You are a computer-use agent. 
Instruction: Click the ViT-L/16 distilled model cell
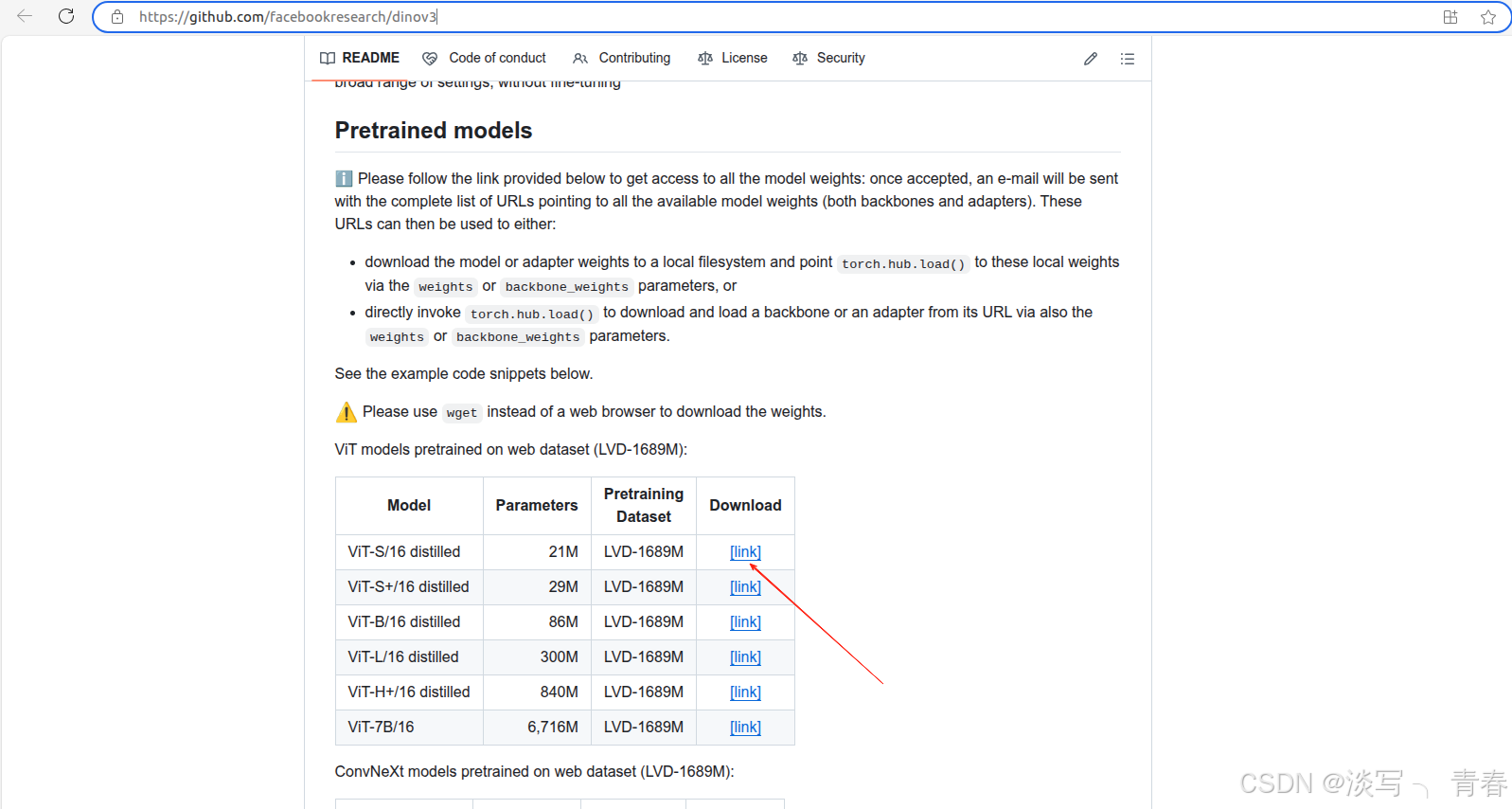coord(409,657)
